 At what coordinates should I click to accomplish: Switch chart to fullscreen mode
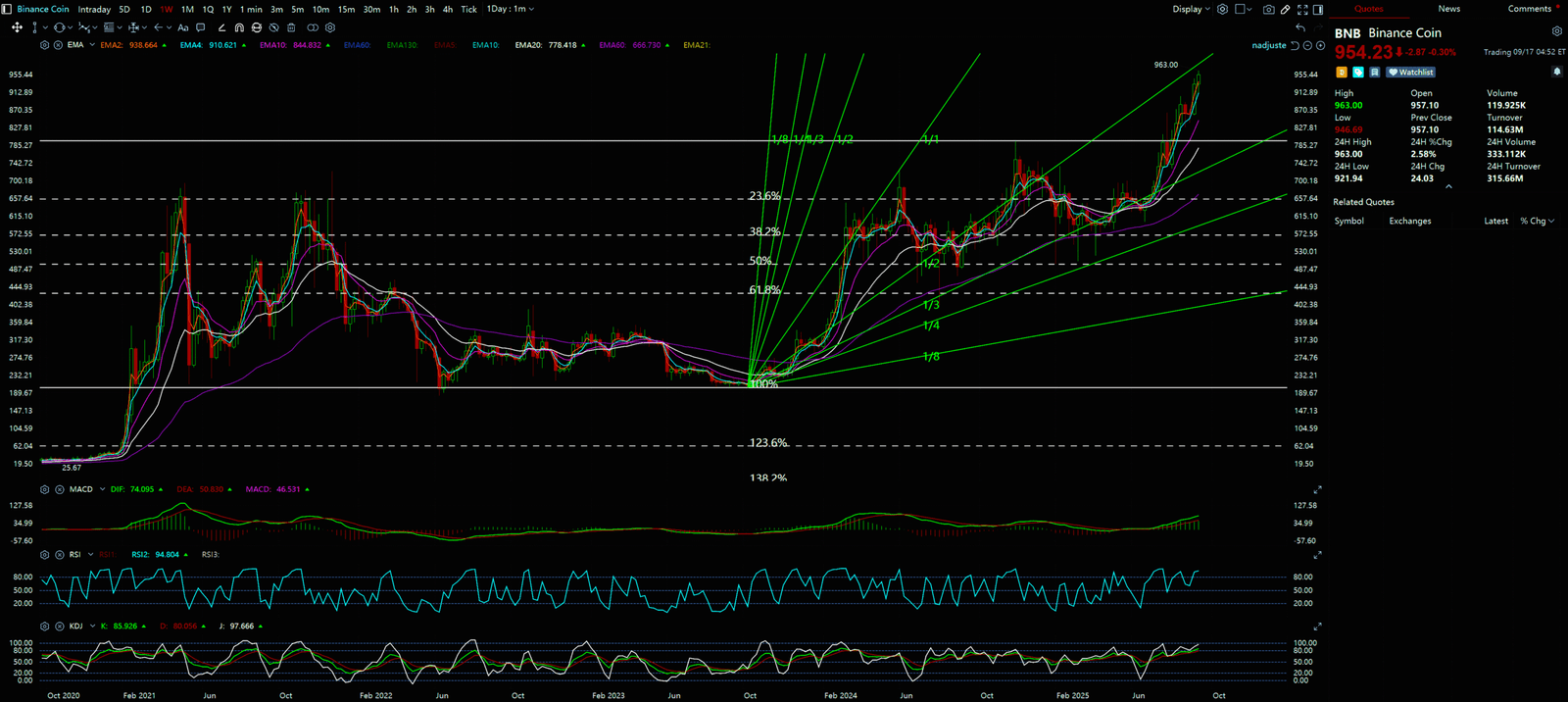pos(1302,9)
